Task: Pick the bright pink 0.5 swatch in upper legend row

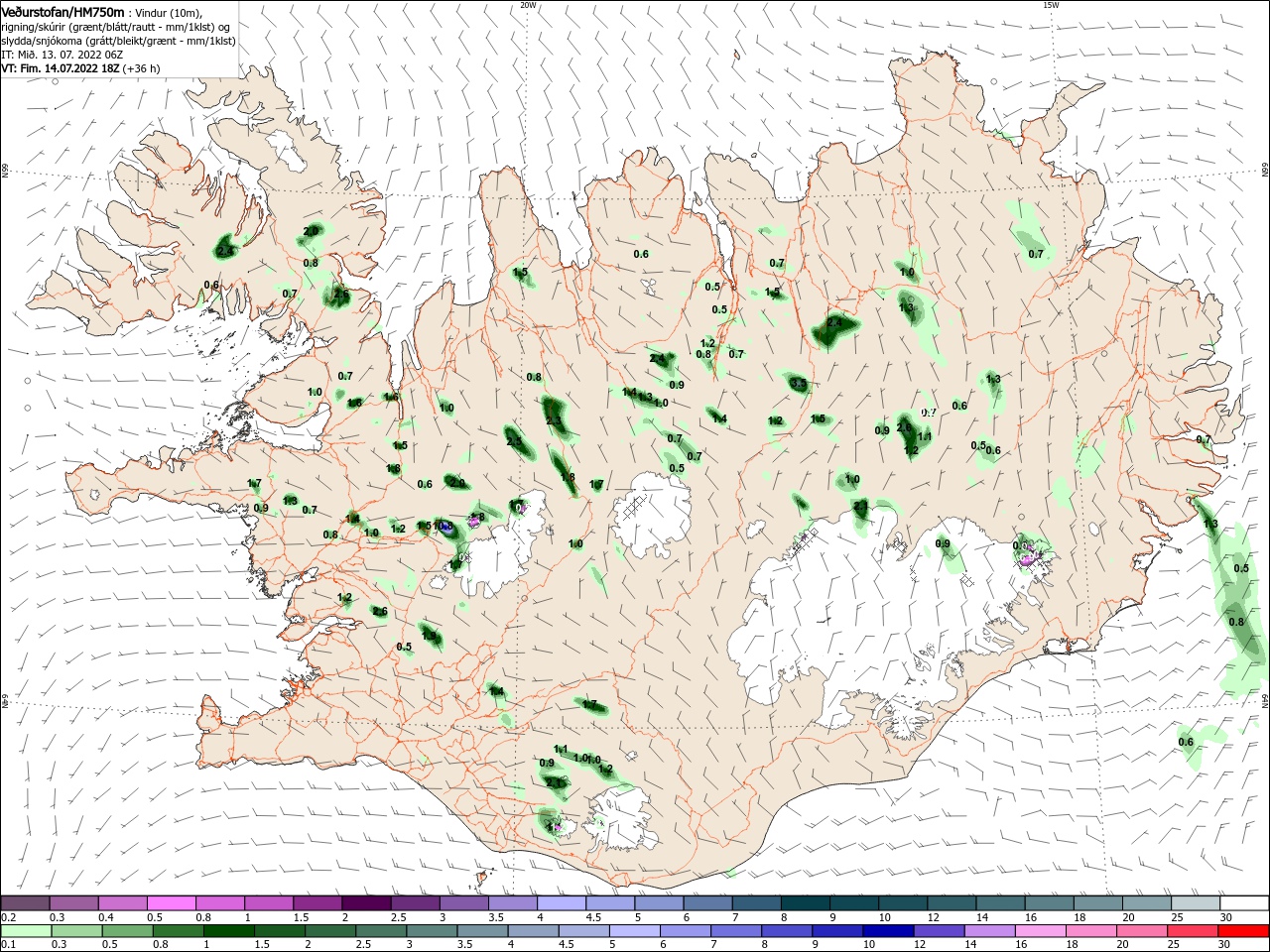Action: [172, 903]
